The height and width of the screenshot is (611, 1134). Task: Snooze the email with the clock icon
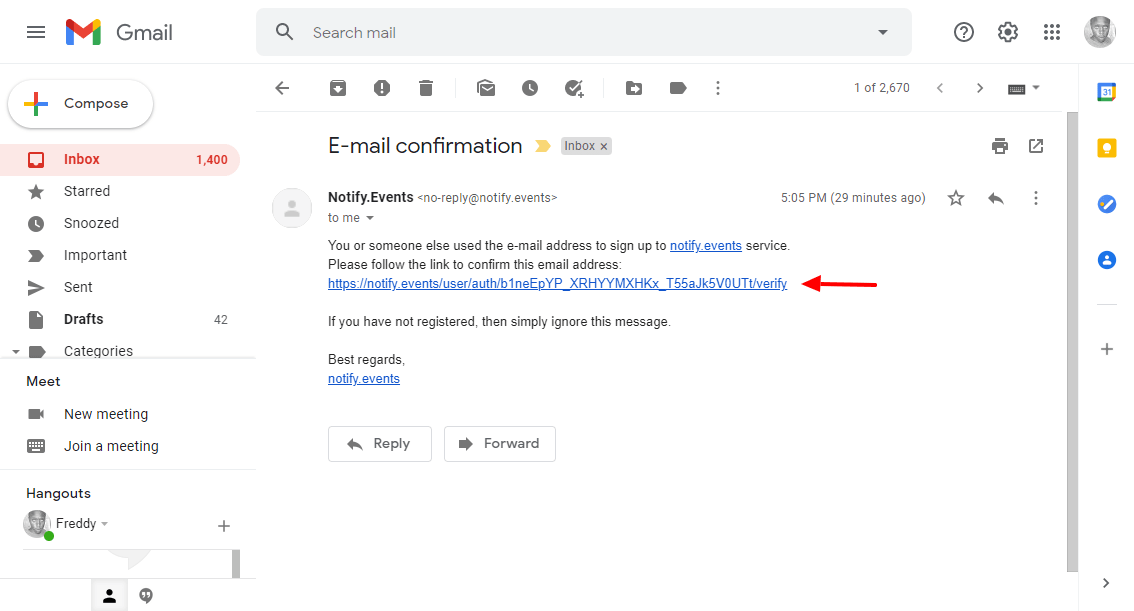(x=530, y=88)
